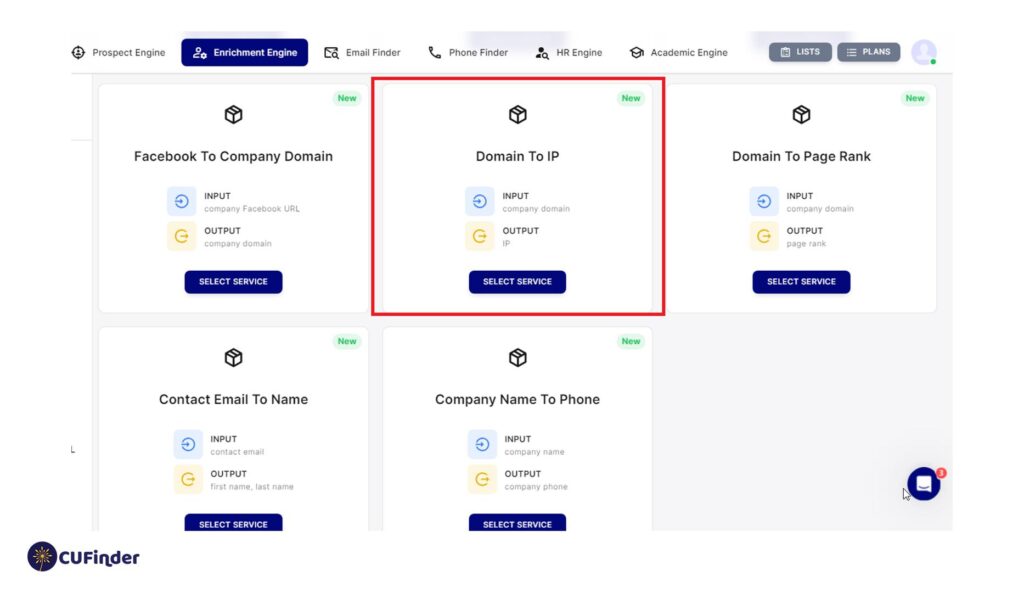The width and height of the screenshot is (1024, 593).
Task: Click the CUFinder logo
Action: click(84, 557)
